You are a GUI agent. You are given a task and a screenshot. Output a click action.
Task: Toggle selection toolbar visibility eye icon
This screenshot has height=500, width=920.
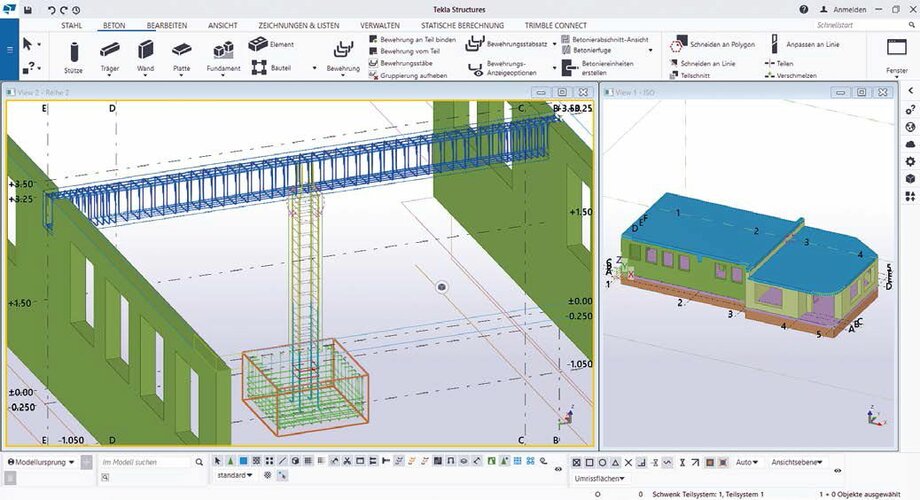coord(558,469)
